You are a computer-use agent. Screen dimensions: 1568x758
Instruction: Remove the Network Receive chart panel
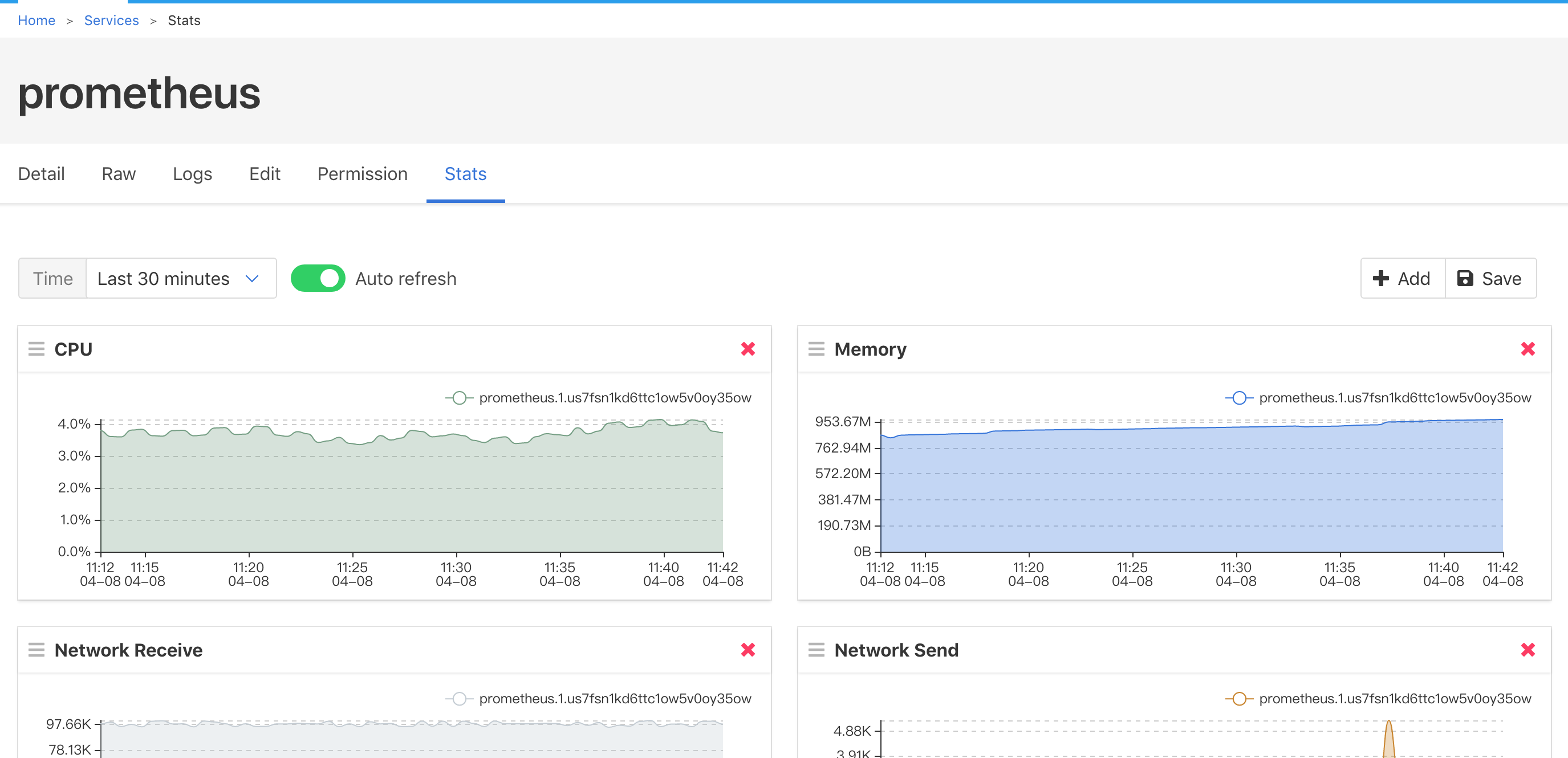point(748,650)
